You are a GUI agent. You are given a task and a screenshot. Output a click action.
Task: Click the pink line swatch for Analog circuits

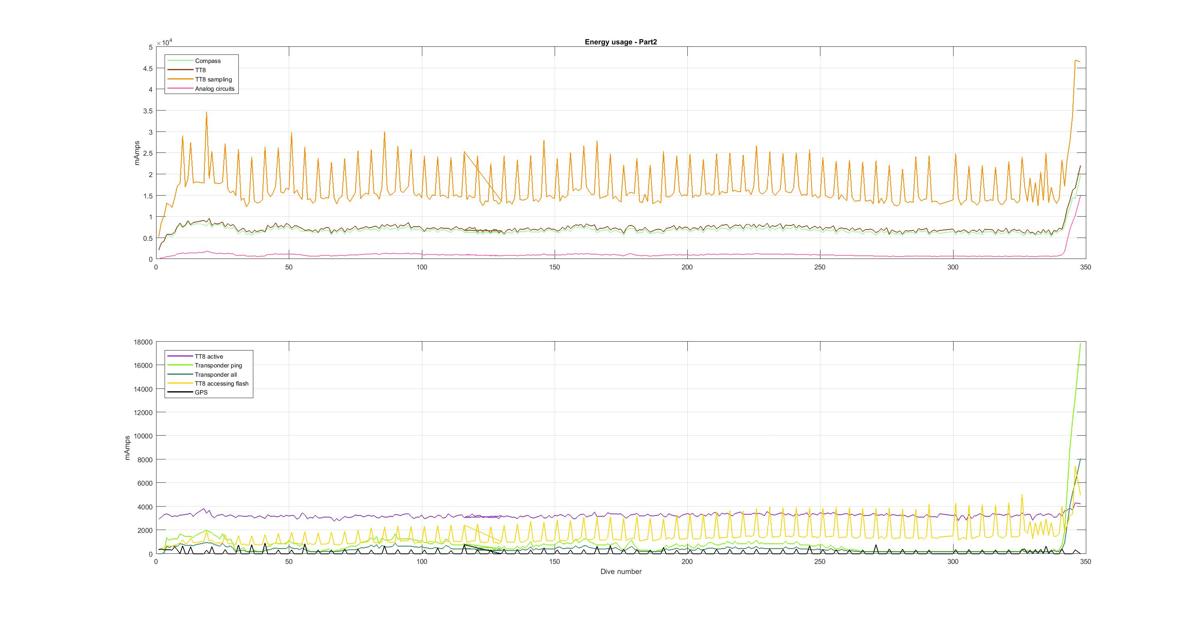point(181,89)
